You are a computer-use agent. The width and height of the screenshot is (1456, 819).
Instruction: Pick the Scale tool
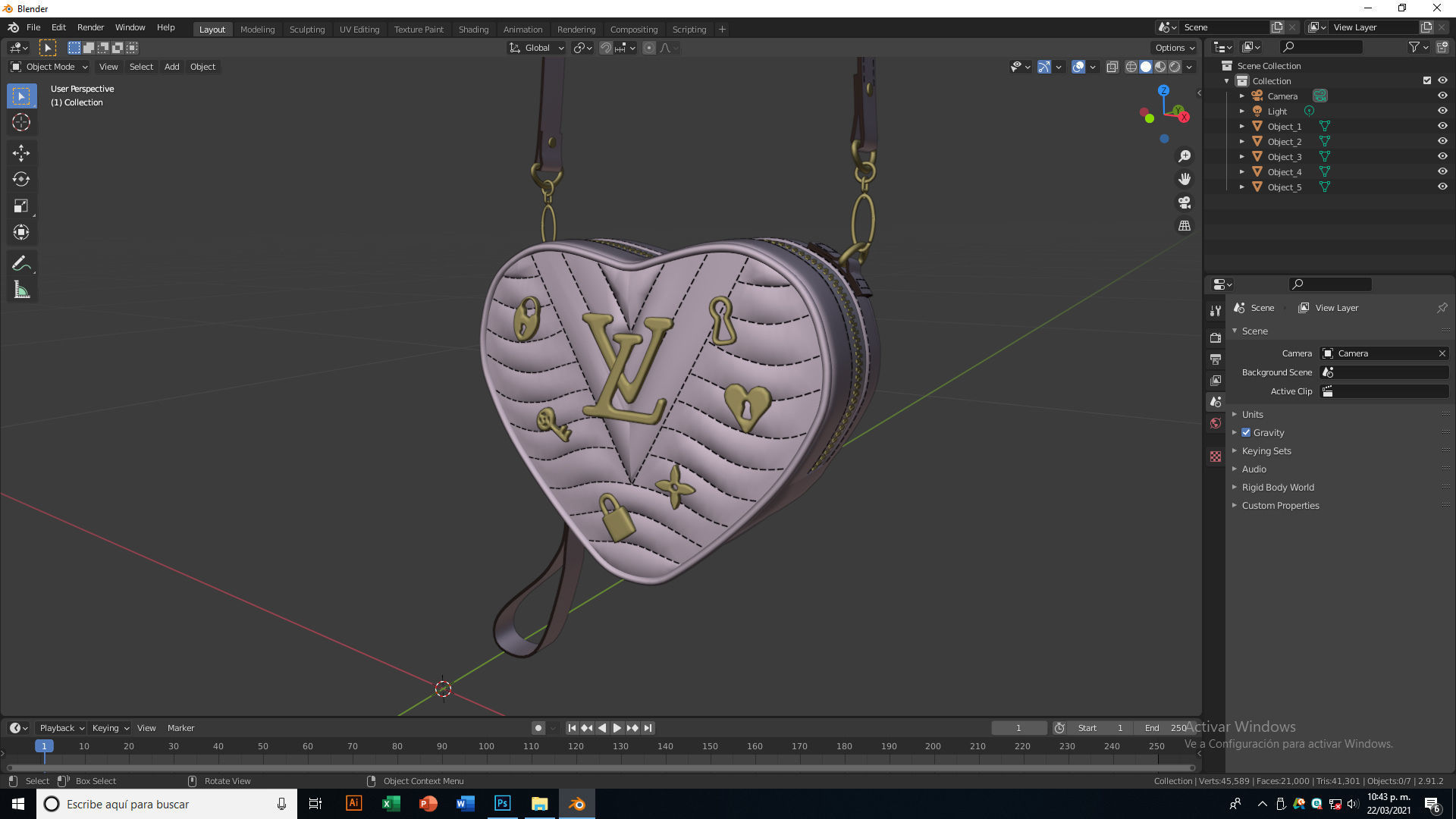[21, 206]
